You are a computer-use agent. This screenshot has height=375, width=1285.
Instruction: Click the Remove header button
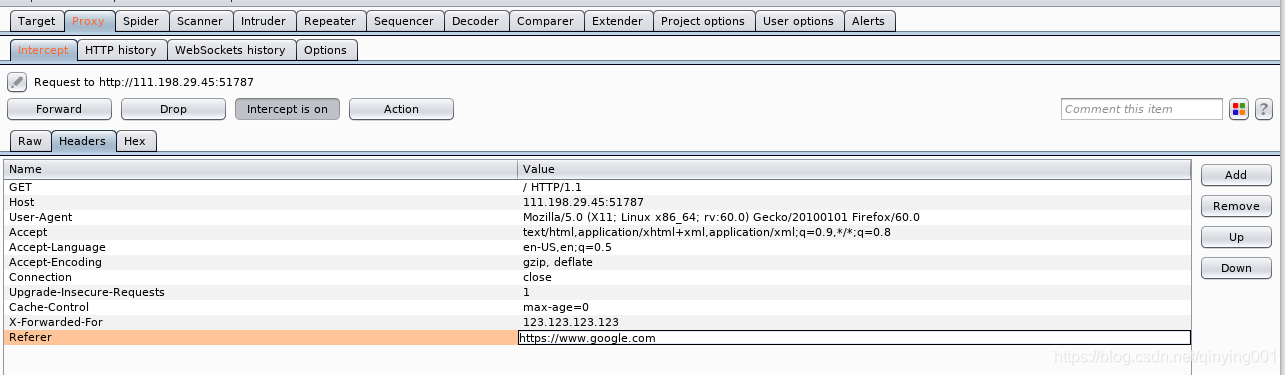coord(1236,206)
